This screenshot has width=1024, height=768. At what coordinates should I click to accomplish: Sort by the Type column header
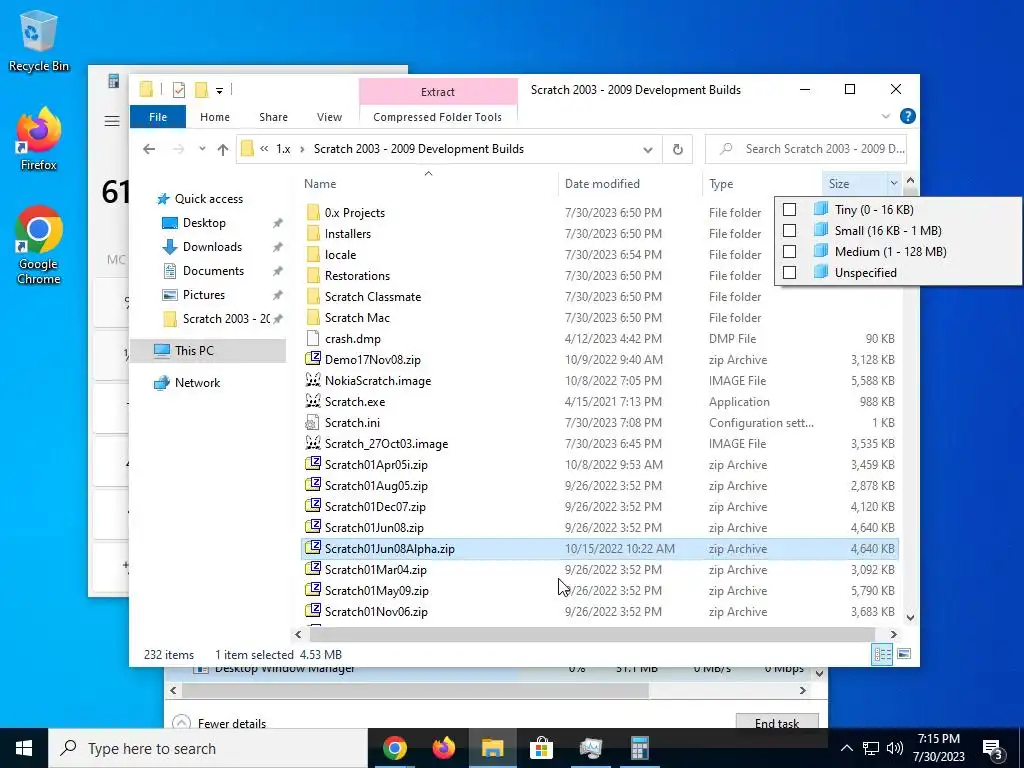tap(761, 184)
